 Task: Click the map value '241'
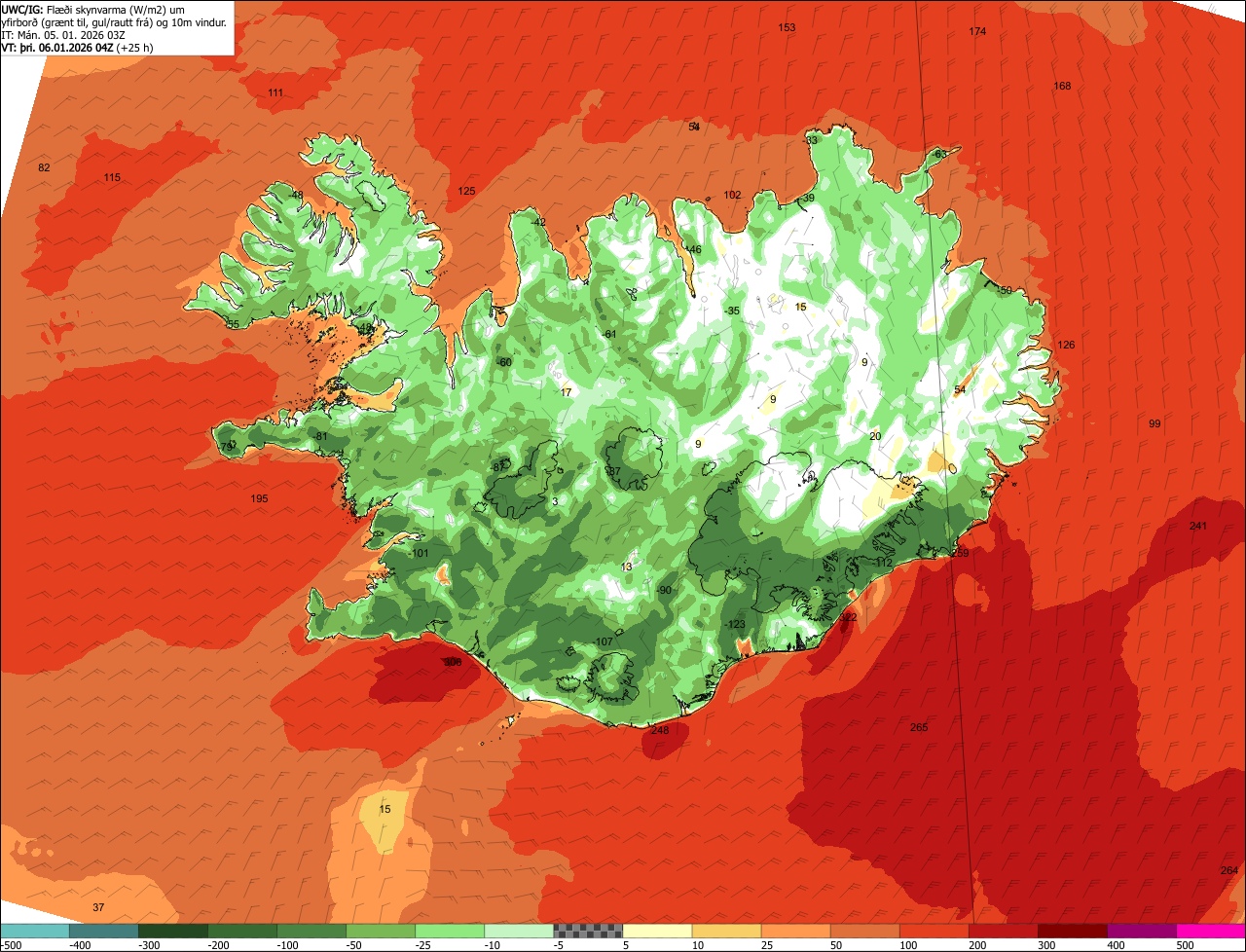coord(1197,526)
